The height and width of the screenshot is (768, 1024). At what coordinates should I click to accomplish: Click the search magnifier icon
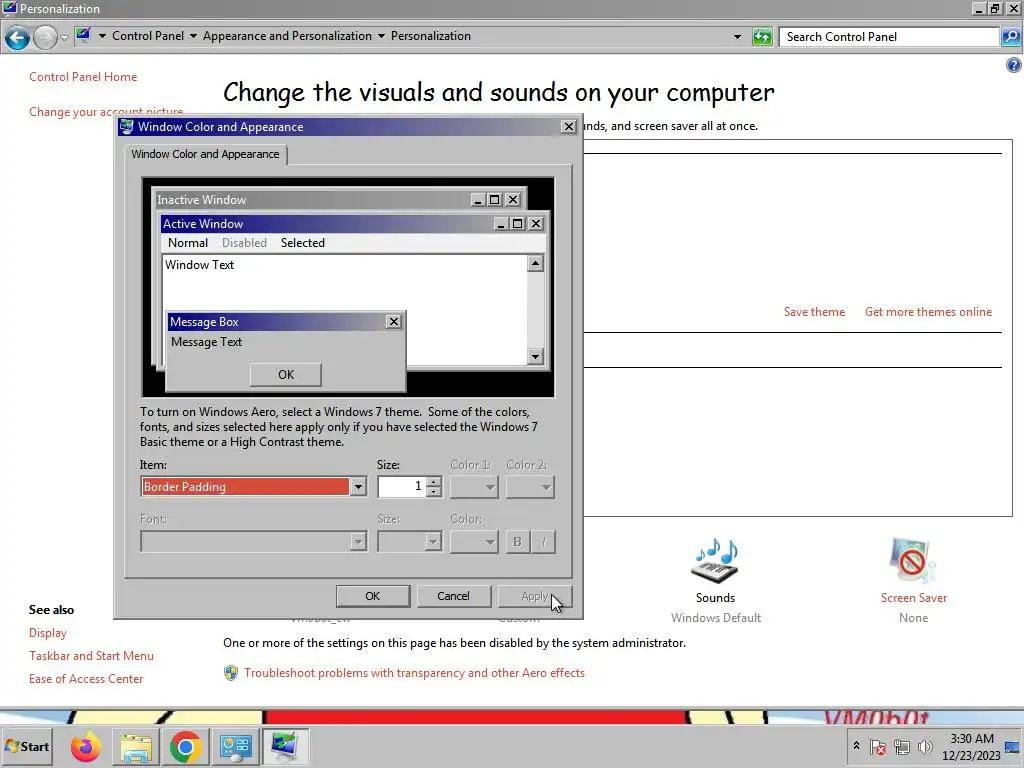pyautogui.click(x=1010, y=37)
